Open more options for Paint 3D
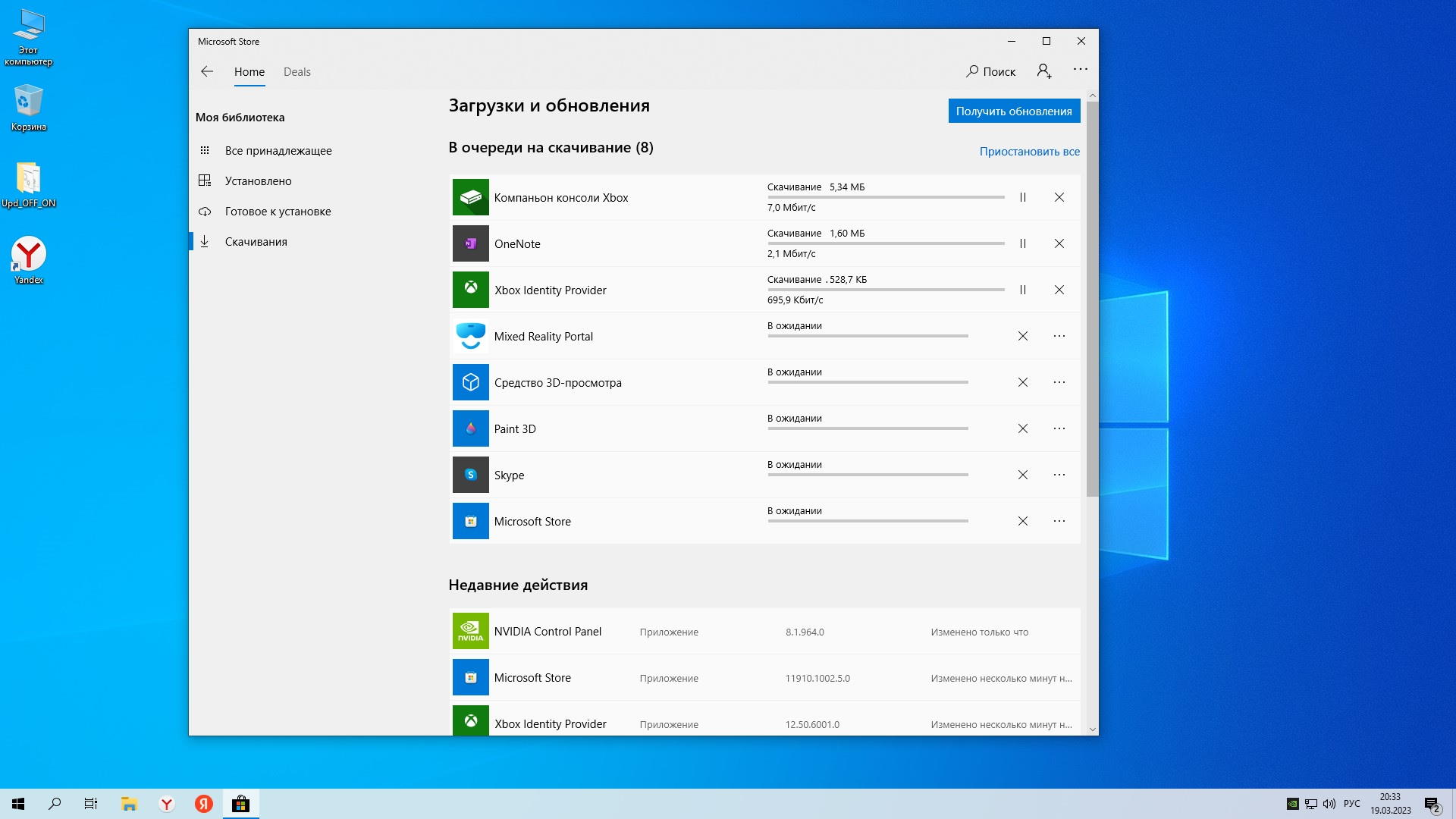This screenshot has height=819, width=1456. pyautogui.click(x=1059, y=428)
